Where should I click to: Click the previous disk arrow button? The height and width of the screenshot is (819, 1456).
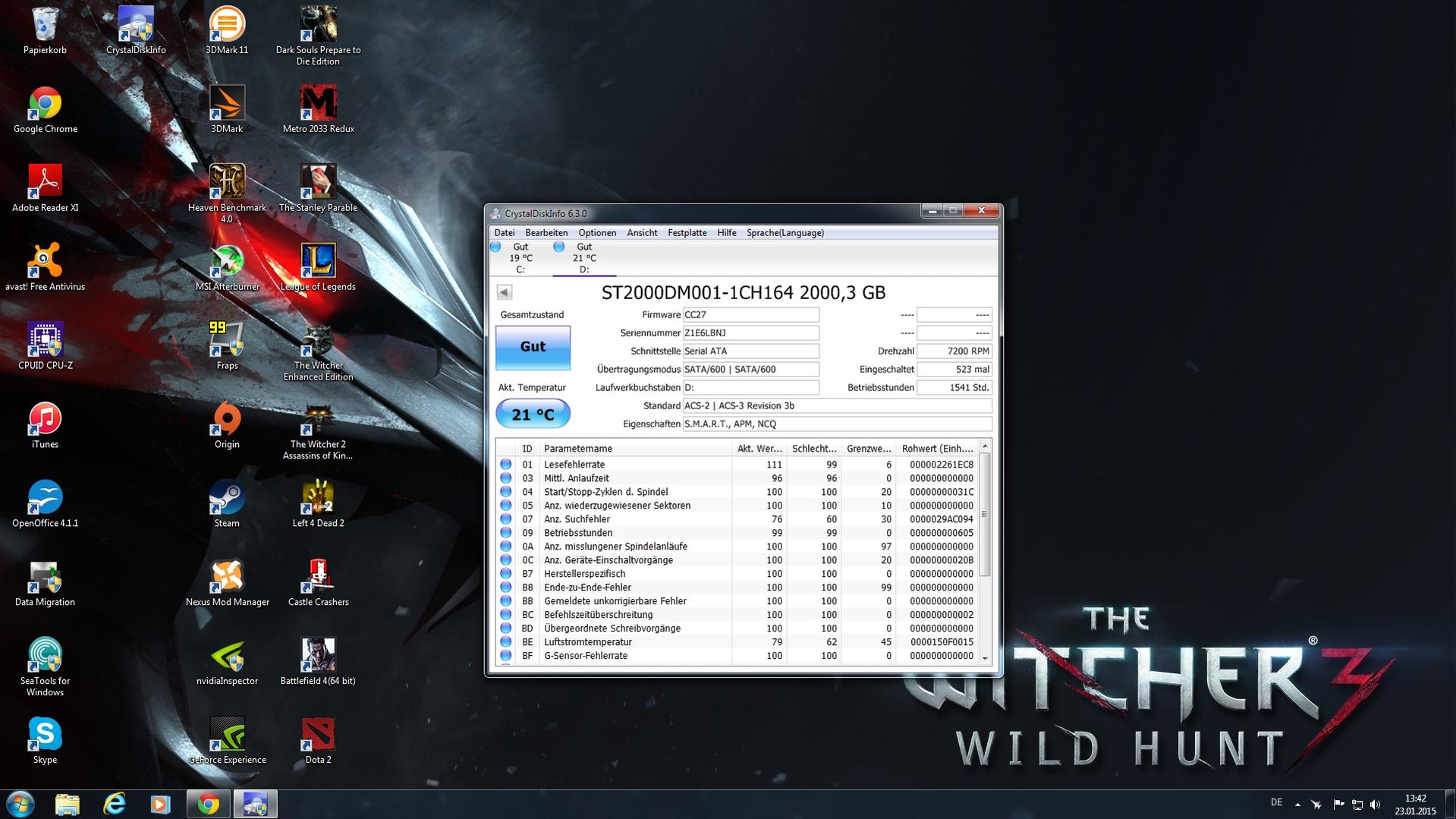pos(505,292)
